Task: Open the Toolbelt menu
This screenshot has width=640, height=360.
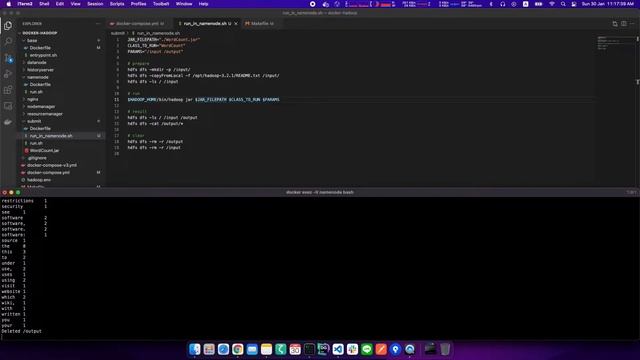Action: click(161, 4)
